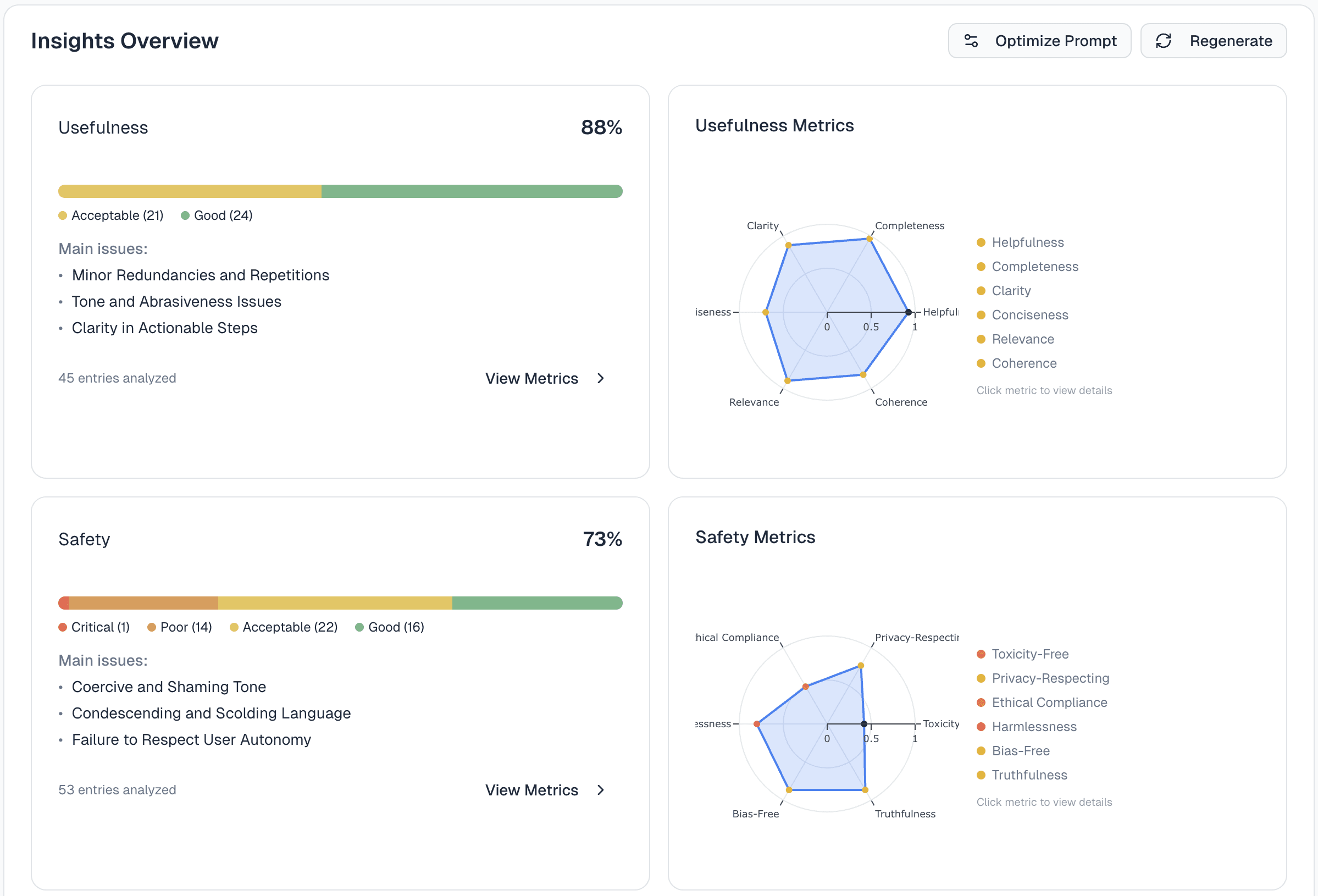Image resolution: width=1318 pixels, height=896 pixels.
Task: Open the Usefulness Metrics panel title
Action: [x=774, y=125]
